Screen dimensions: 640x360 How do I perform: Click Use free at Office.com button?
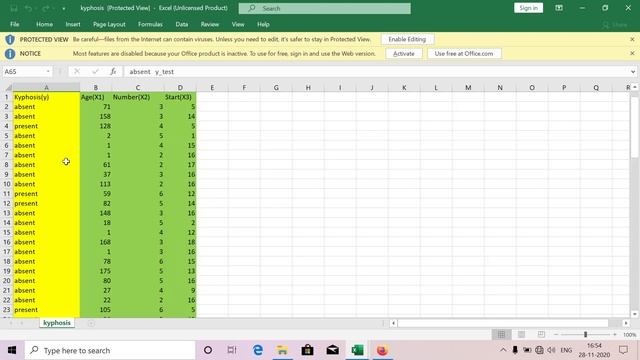(464, 53)
